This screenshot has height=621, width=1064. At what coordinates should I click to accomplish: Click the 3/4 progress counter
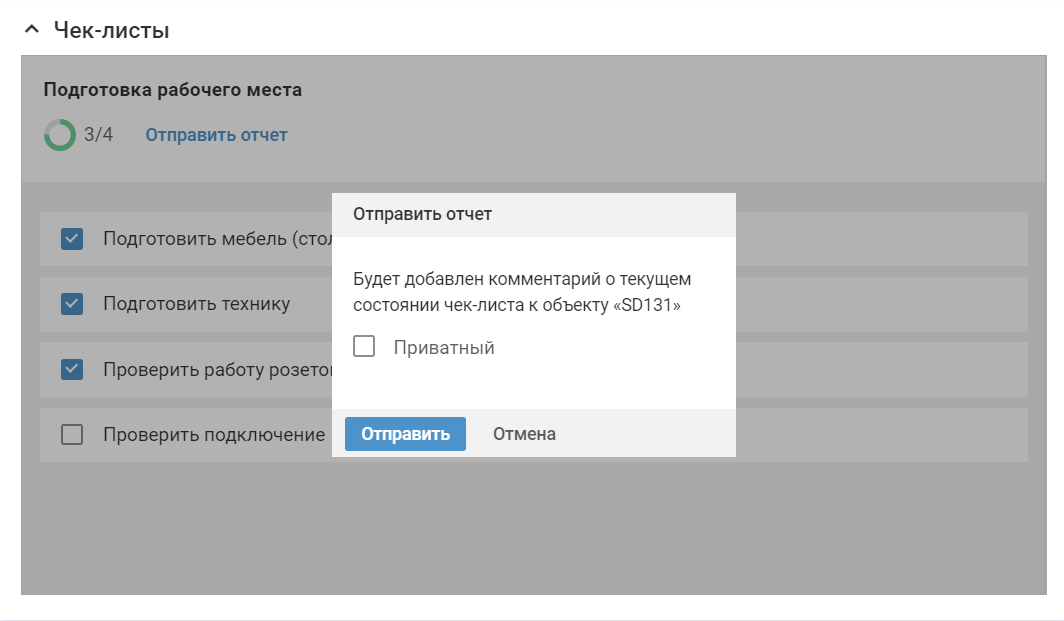point(98,135)
